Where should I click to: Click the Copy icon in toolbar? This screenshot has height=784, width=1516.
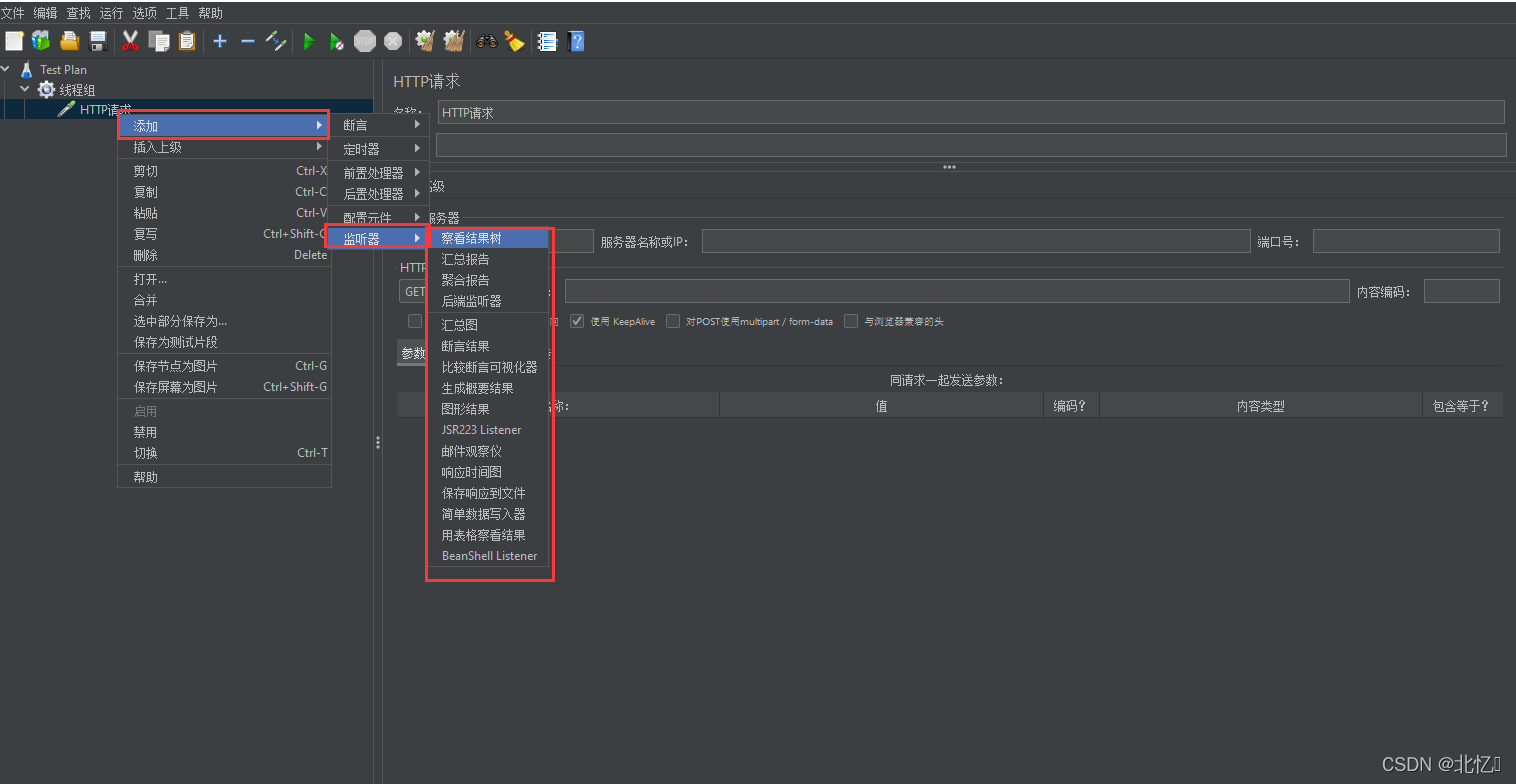pyautogui.click(x=158, y=41)
